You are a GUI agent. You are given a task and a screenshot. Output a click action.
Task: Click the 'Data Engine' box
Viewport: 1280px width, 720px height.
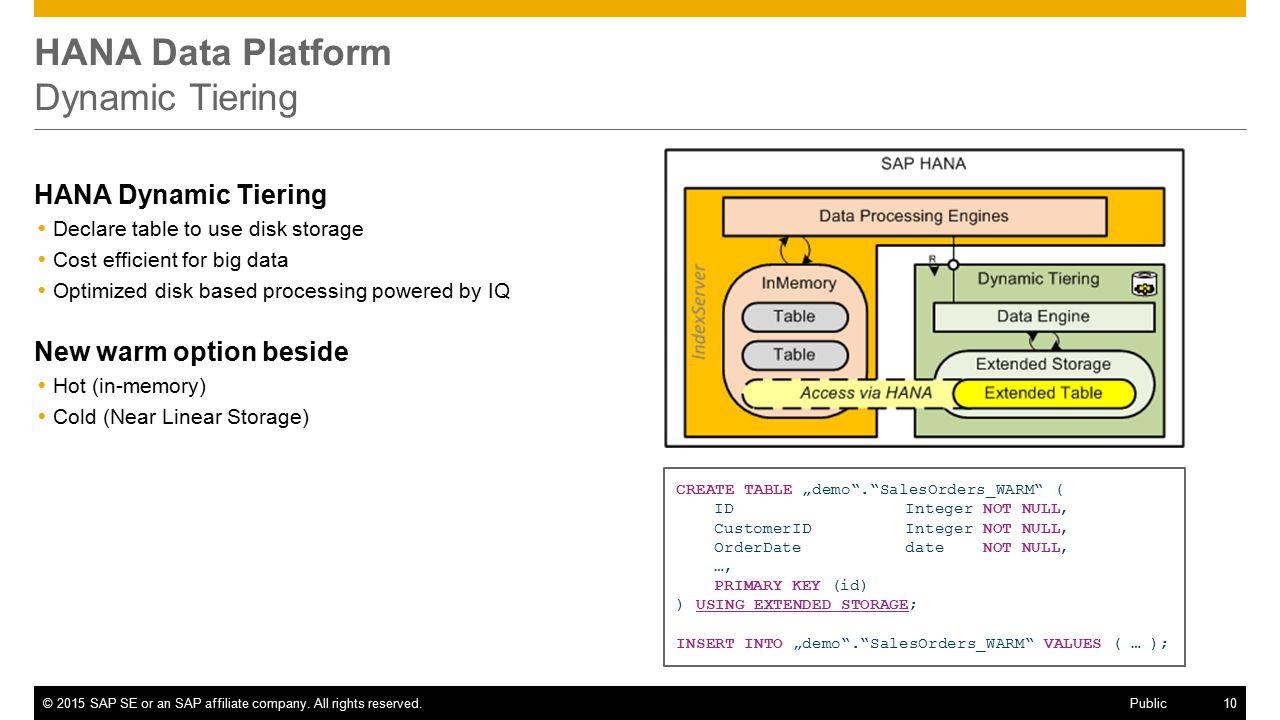1043,317
